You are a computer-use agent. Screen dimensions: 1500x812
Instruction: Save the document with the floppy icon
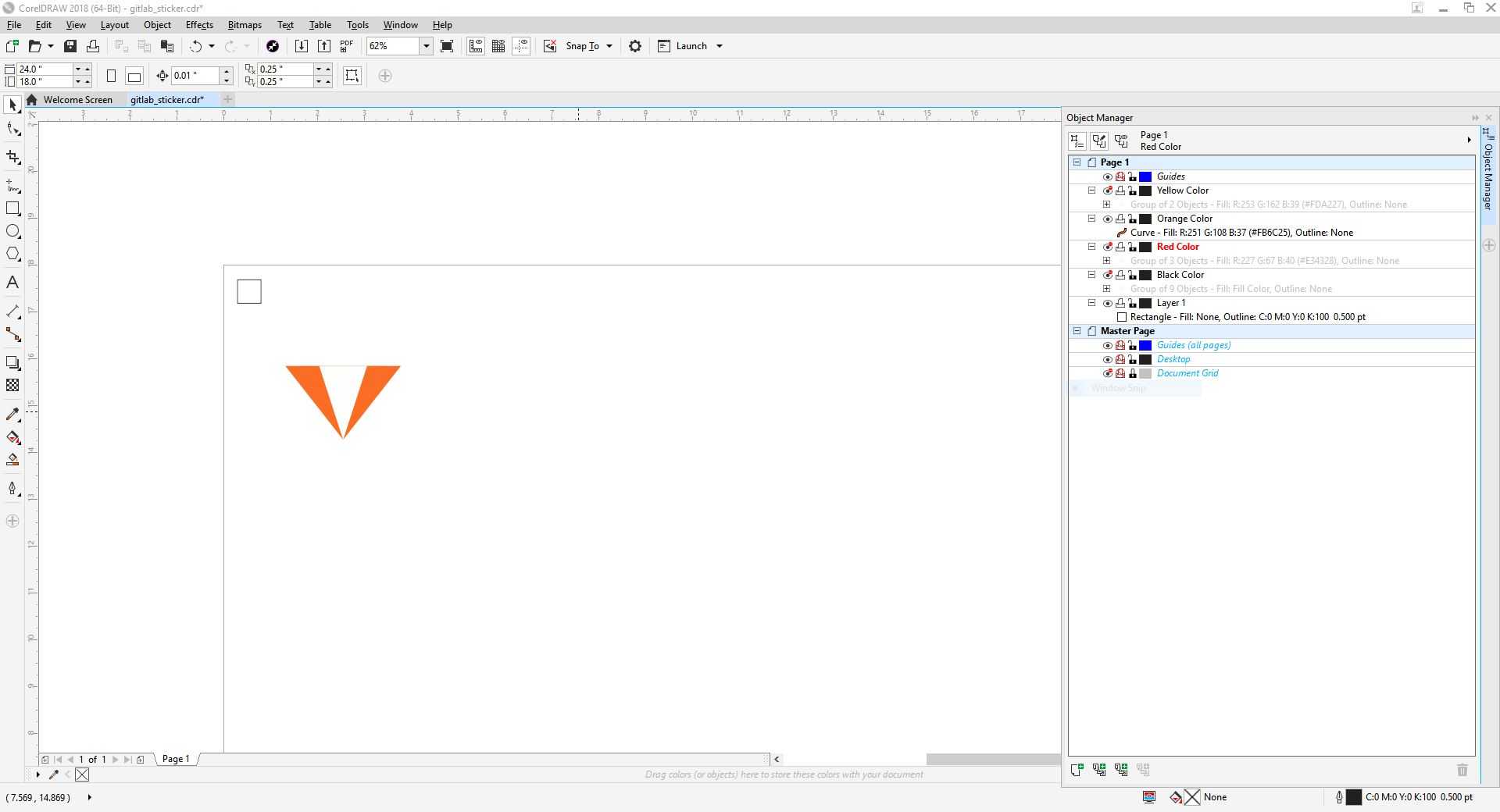click(70, 46)
